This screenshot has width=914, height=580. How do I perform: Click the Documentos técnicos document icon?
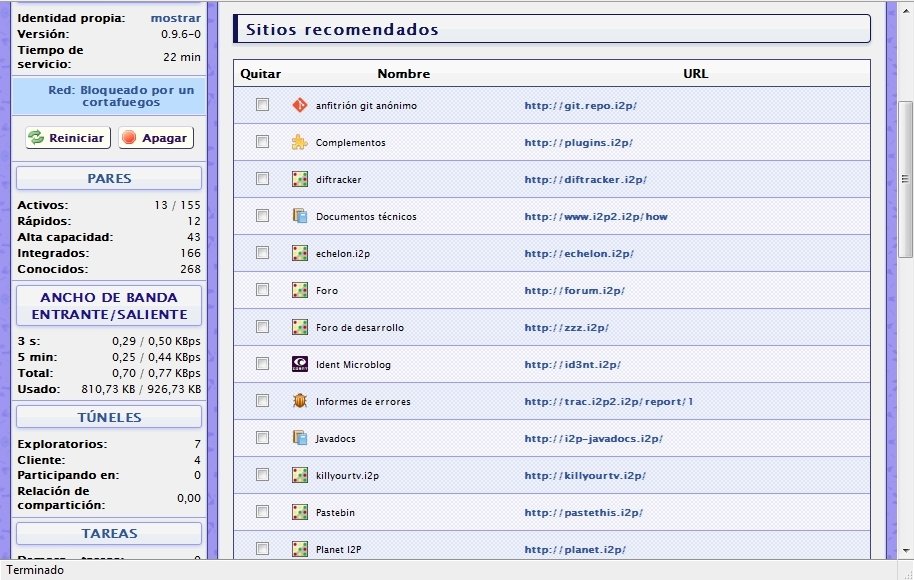pos(300,216)
